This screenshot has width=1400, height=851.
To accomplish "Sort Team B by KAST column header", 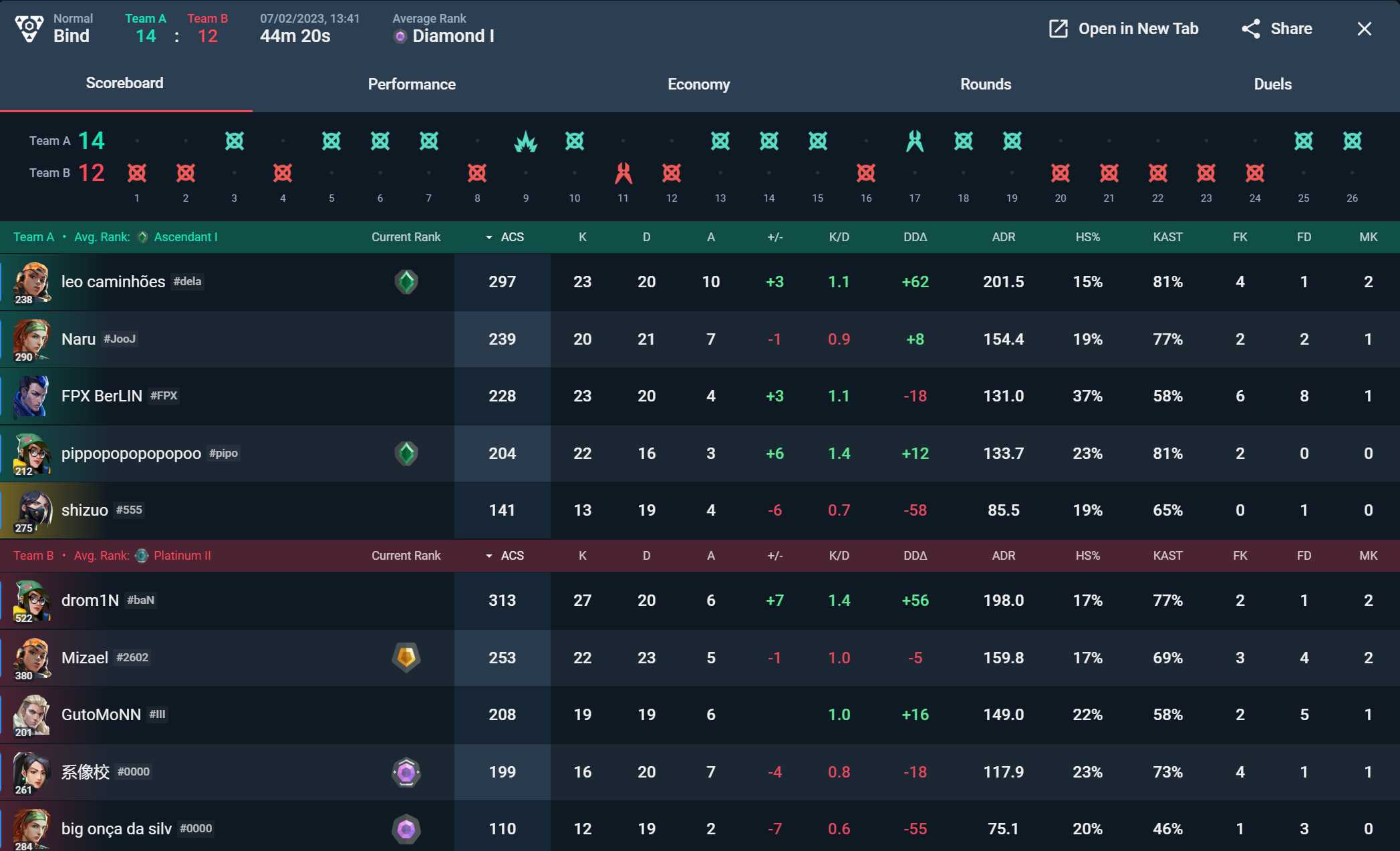I will [x=1167, y=556].
